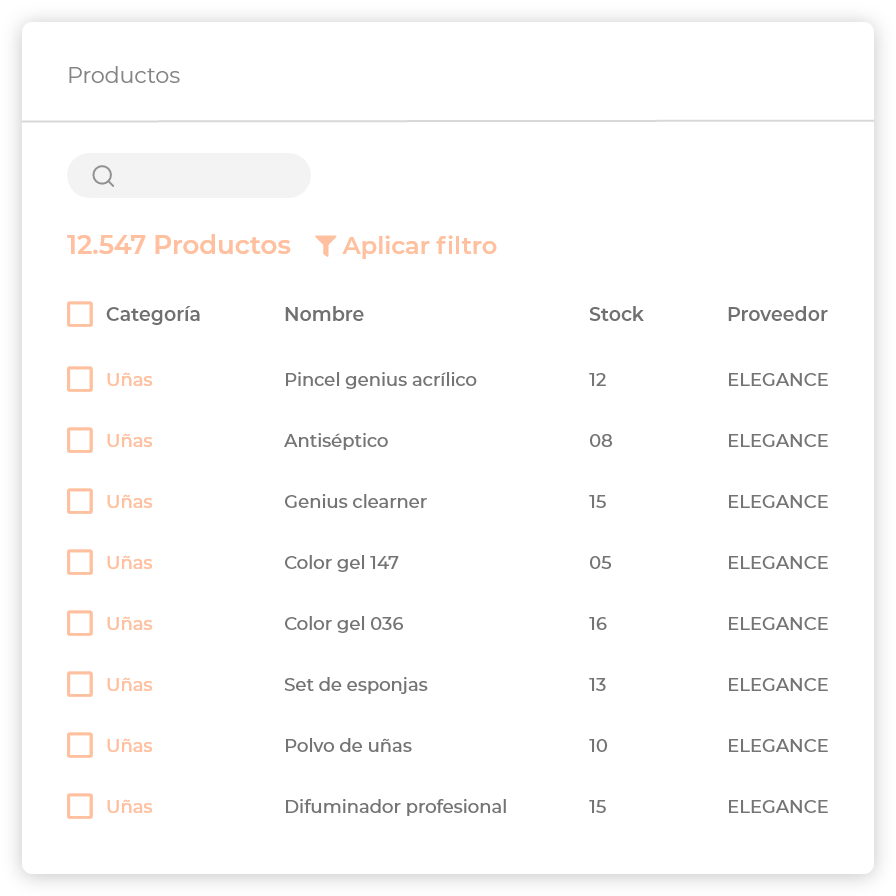Click the ELEGANCE proveedor entry for Polvo de uñas
Viewport: 896px width, 896px height.
point(778,745)
